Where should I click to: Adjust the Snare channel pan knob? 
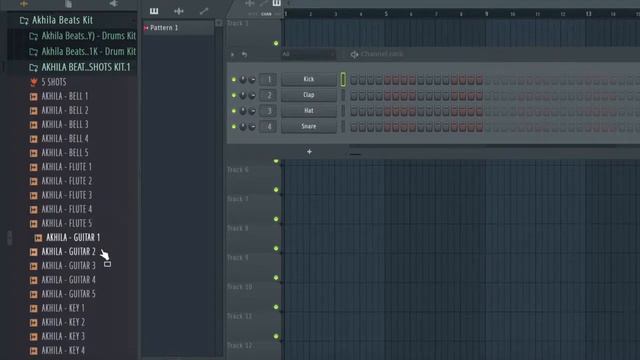click(x=243, y=127)
